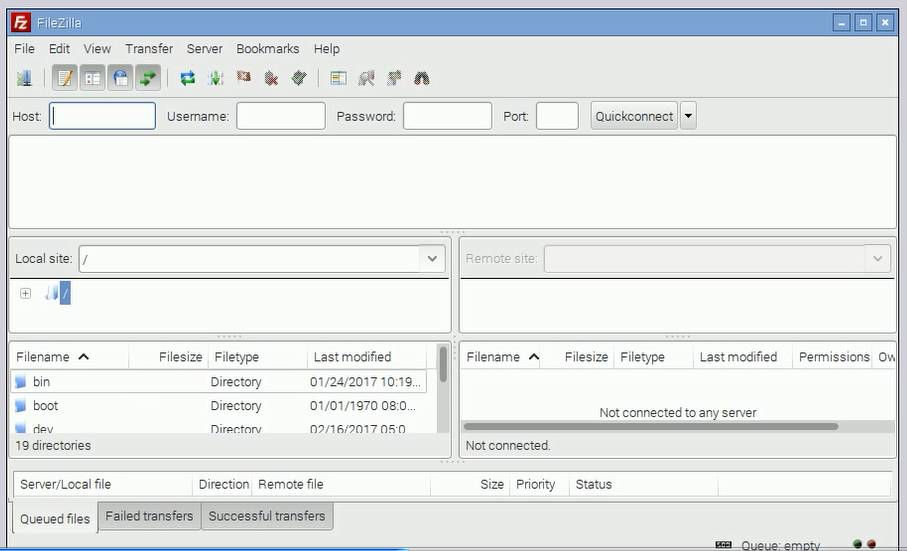Sort remote list by Last modified
Viewport: 907px width, 551px height.
(743, 357)
